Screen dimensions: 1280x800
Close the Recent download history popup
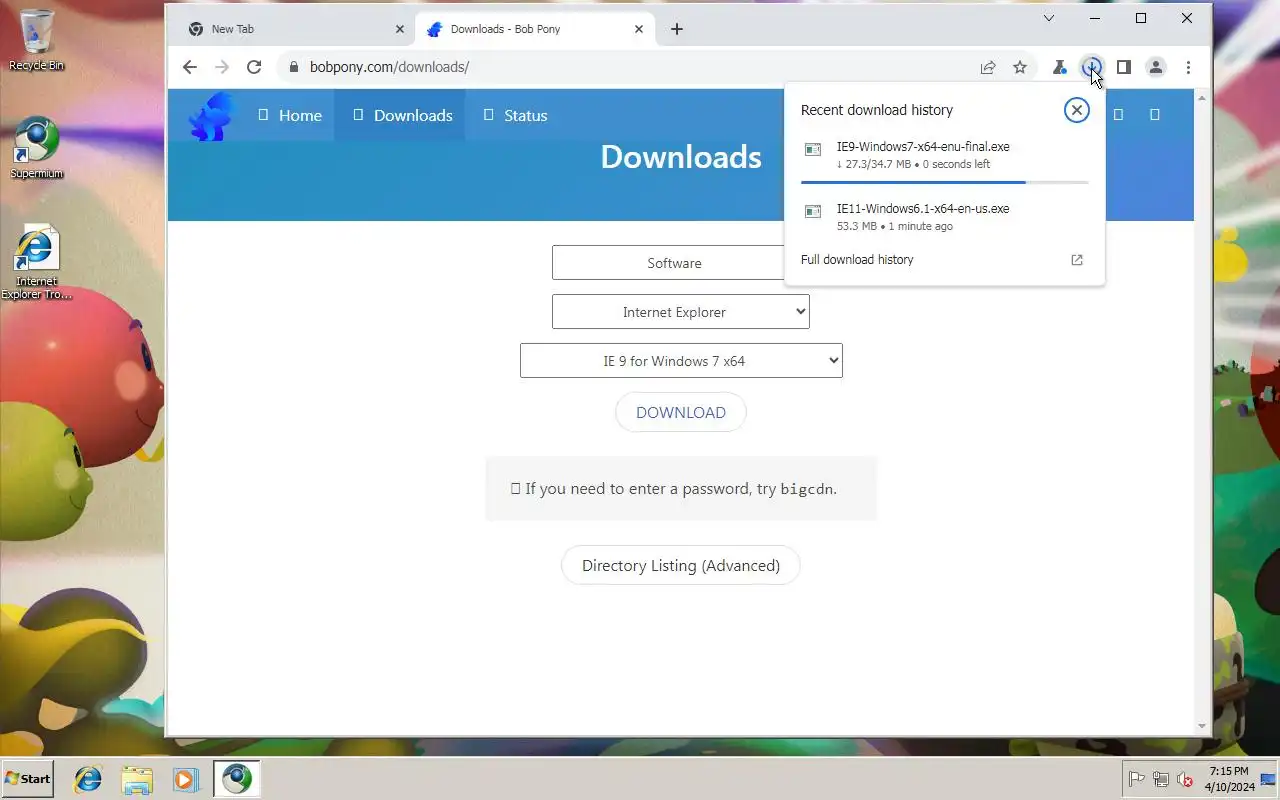(x=1076, y=110)
